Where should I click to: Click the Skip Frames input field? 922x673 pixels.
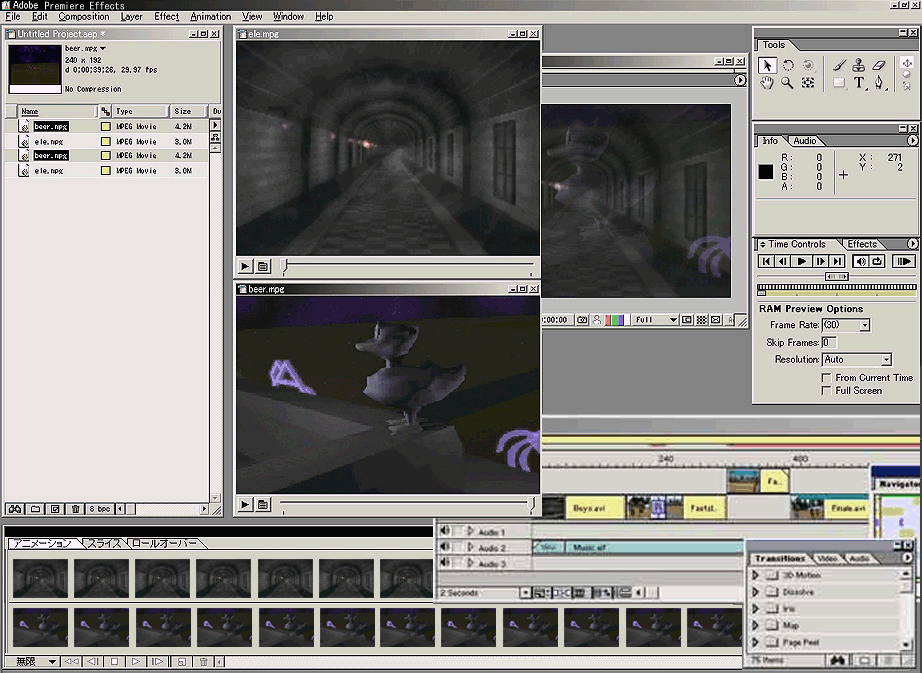[x=829, y=343]
